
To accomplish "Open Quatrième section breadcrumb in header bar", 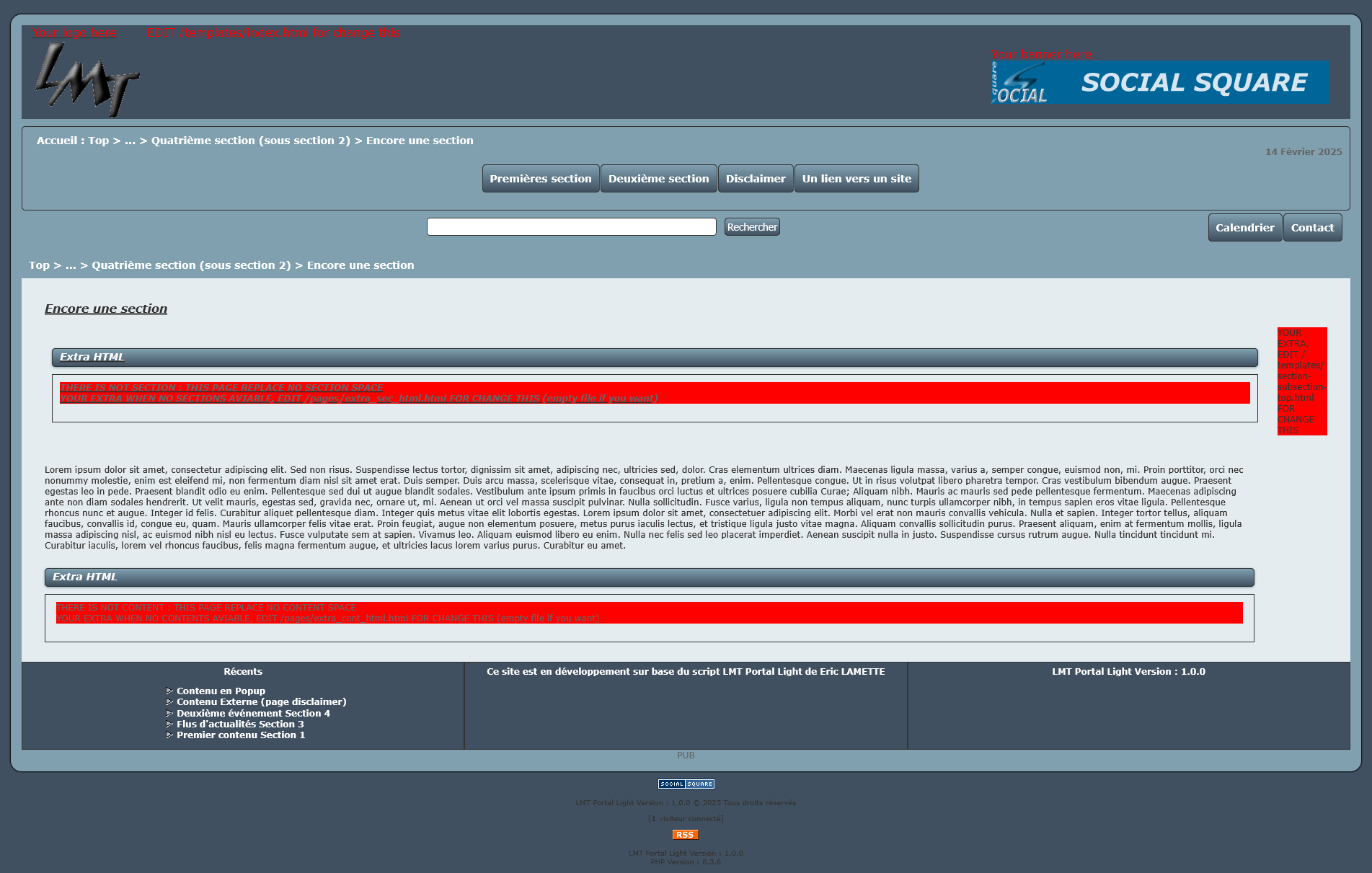I will click(x=250, y=141).
